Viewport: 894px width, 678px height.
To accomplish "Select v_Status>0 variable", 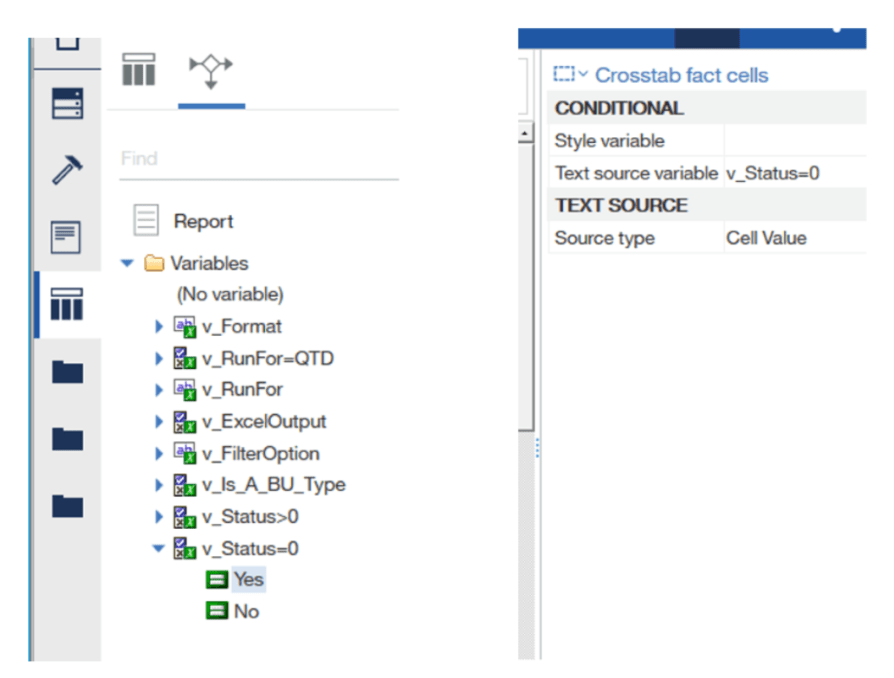I will point(250,517).
